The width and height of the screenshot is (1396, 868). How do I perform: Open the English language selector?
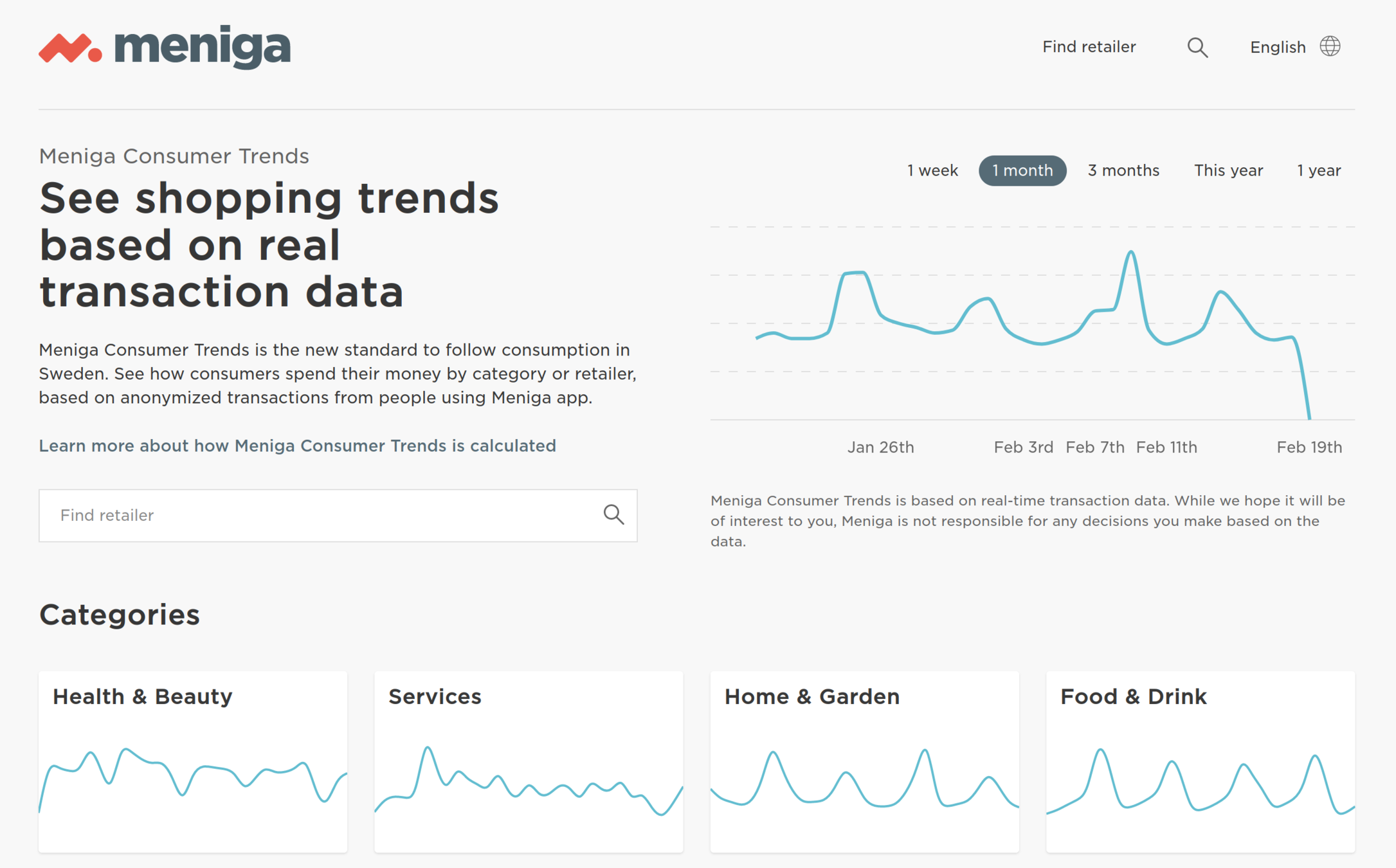[1277, 48]
